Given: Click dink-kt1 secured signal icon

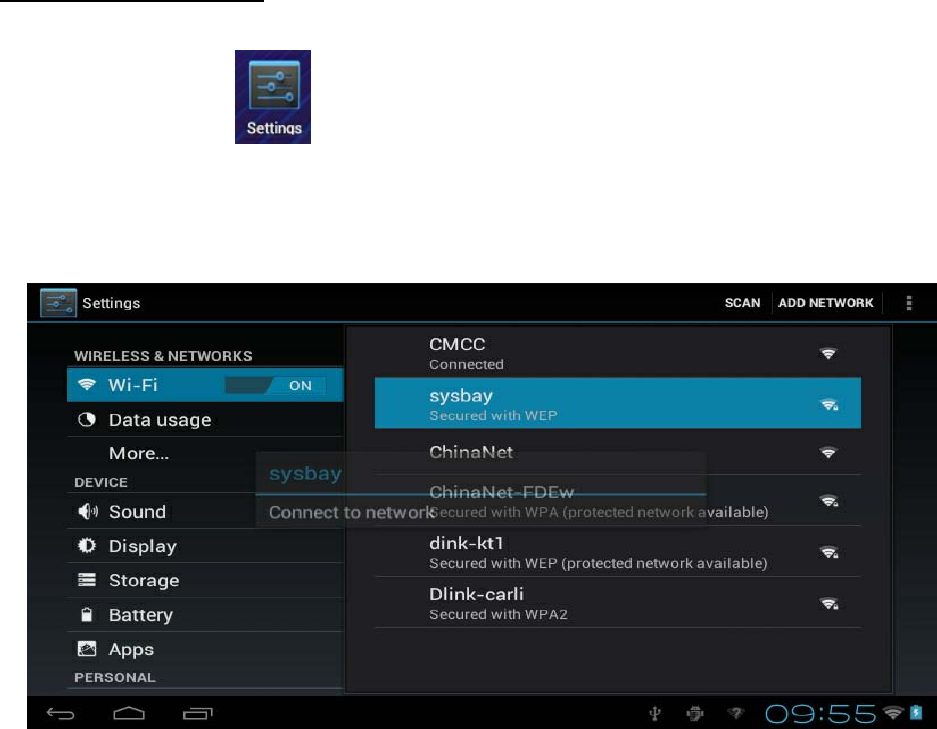Looking at the screenshot, I should click(829, 552).
